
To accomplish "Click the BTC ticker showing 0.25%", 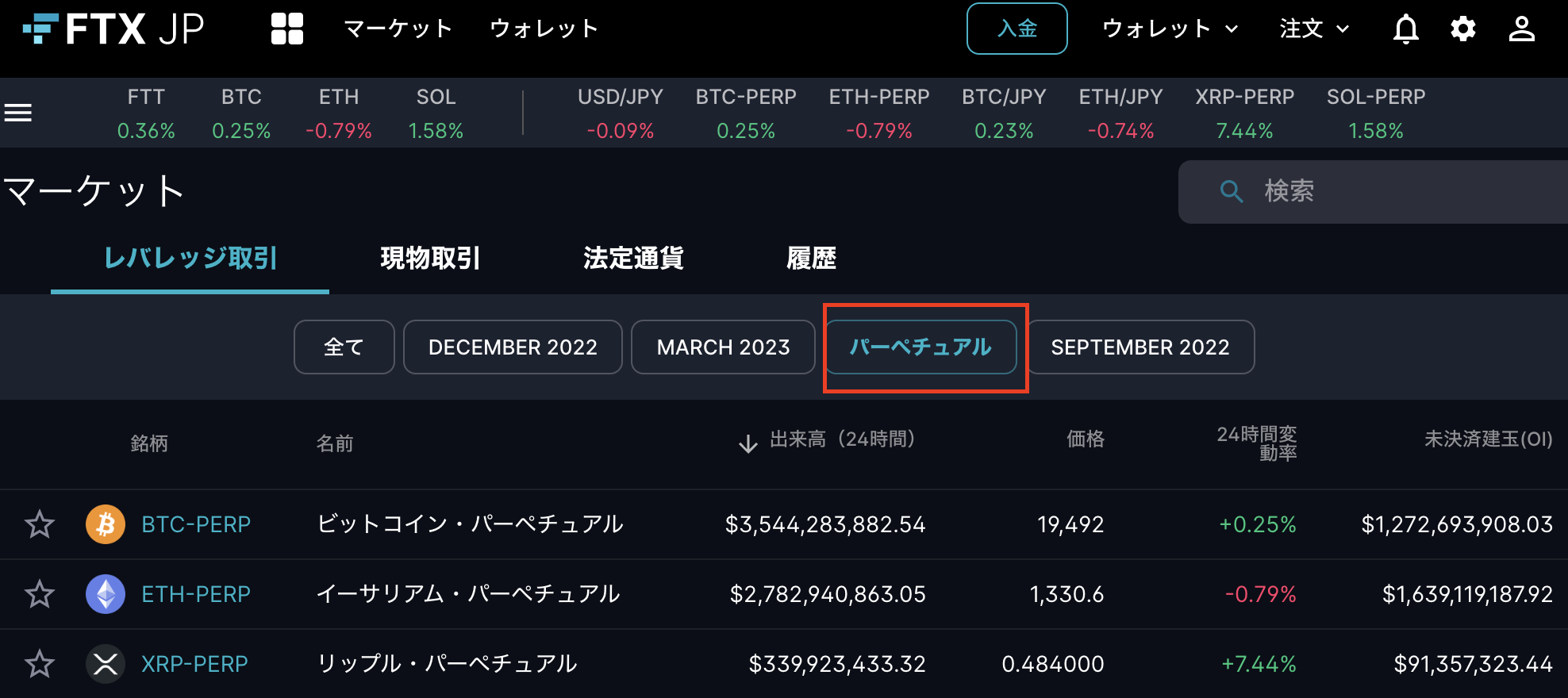I will coord(241,113).
